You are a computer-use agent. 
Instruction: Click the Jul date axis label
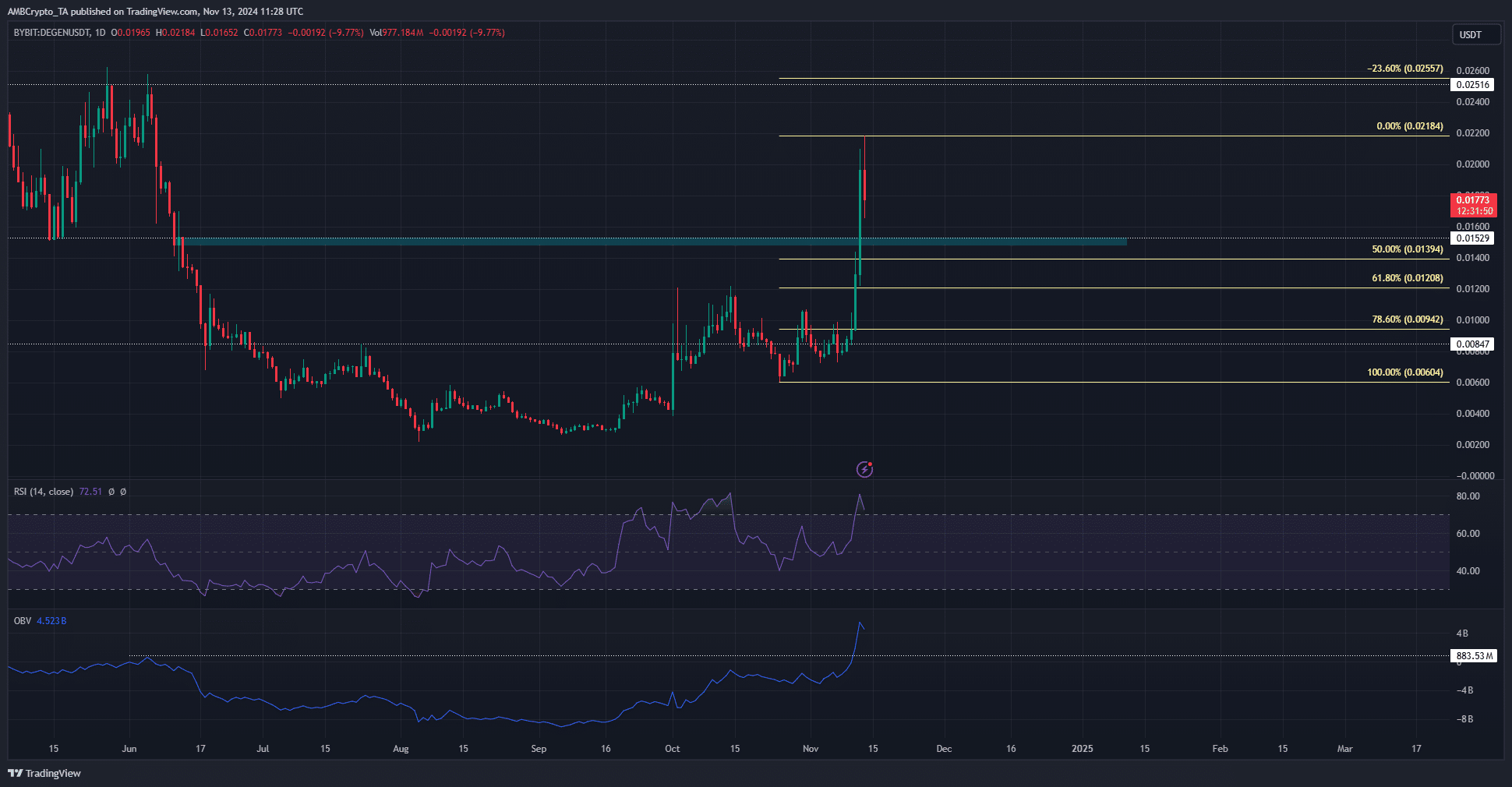(x=263, y=749)
